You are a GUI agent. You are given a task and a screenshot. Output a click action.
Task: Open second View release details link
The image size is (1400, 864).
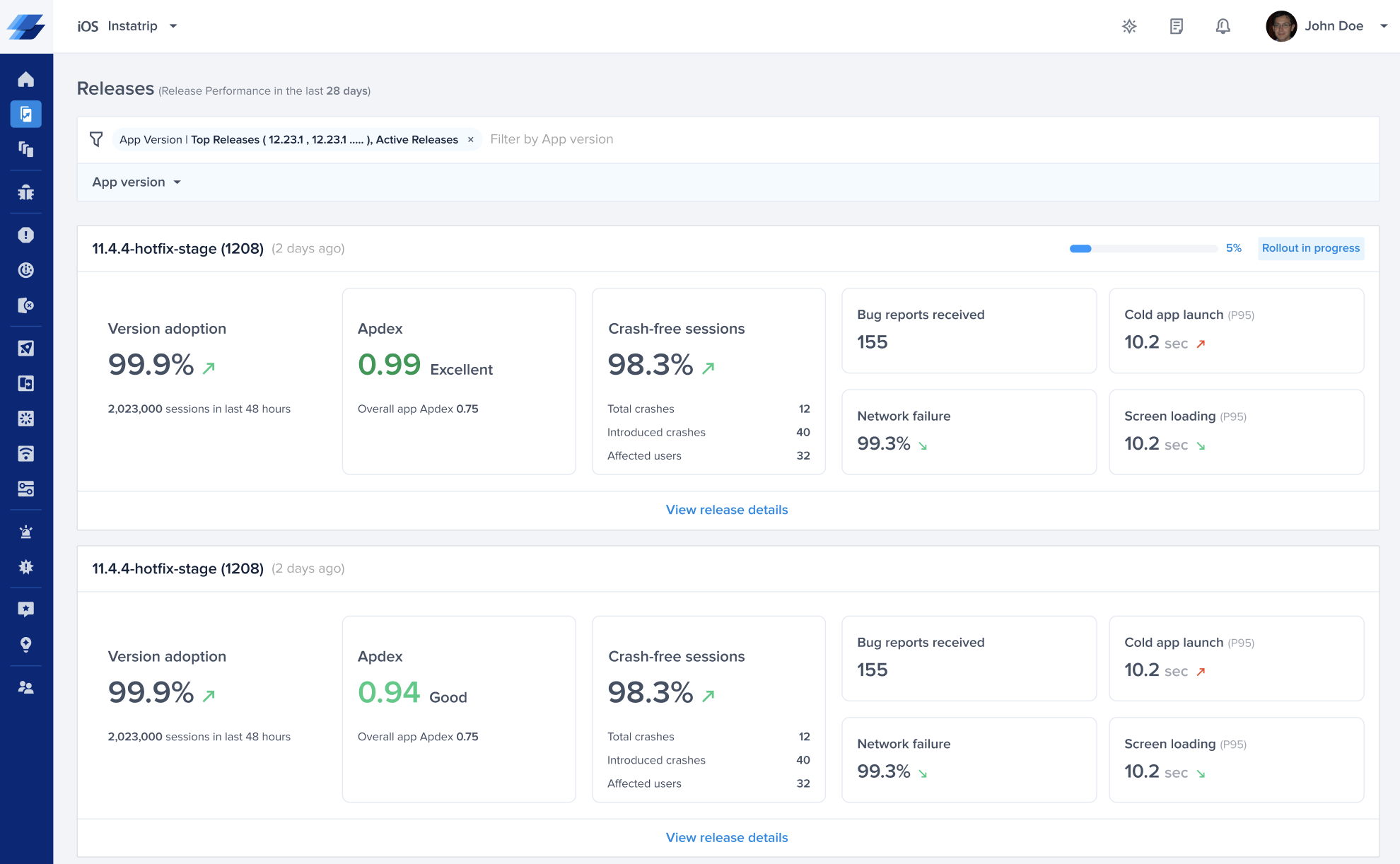point(726,837)
